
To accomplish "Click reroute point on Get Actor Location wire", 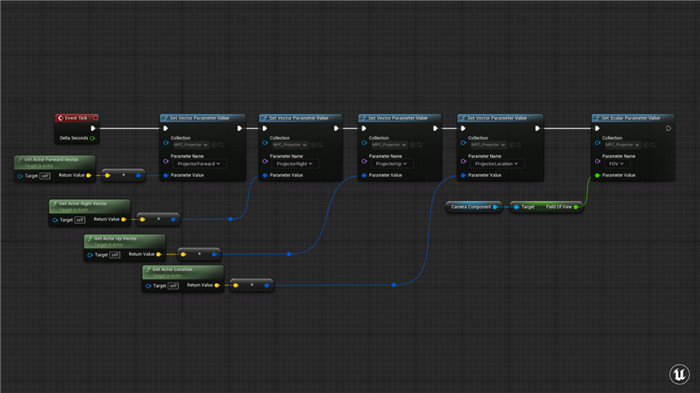I will (x=394, y=285).
